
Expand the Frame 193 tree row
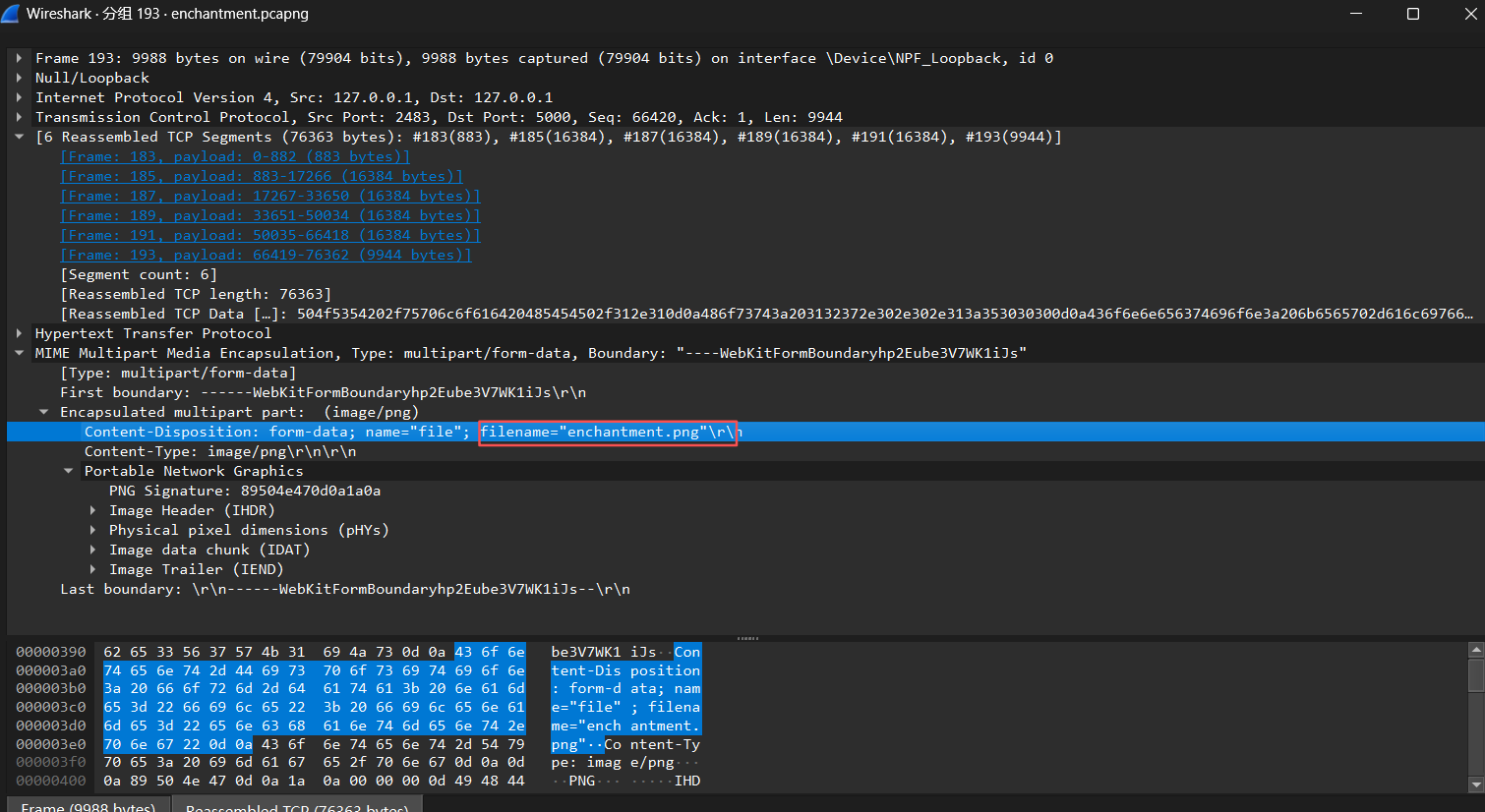point(19,58)
